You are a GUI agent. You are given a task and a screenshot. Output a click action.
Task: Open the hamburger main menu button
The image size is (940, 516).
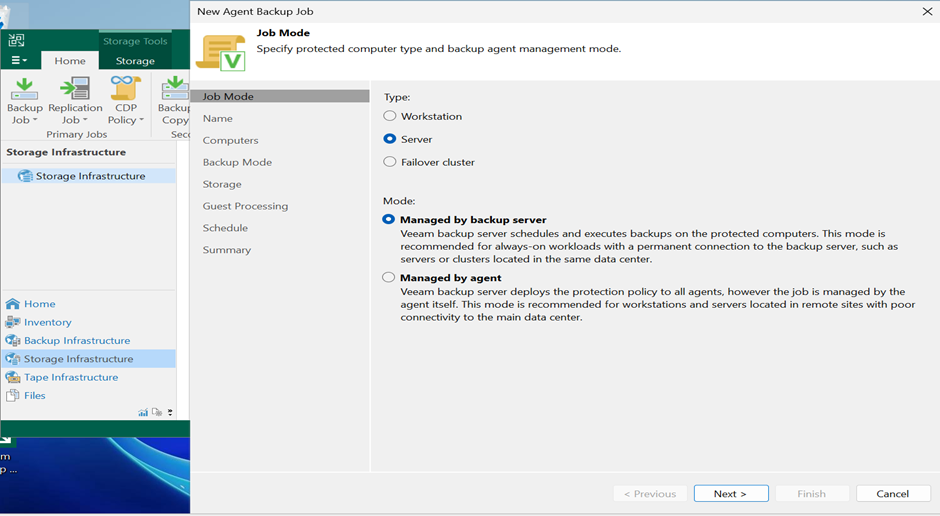tap(19, 61)
